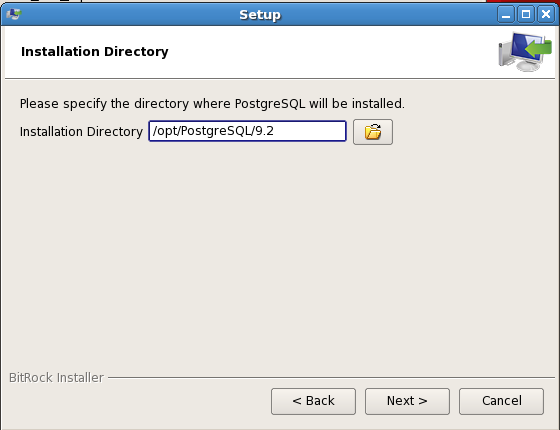Maximize the Setup window

pos(526,15)
